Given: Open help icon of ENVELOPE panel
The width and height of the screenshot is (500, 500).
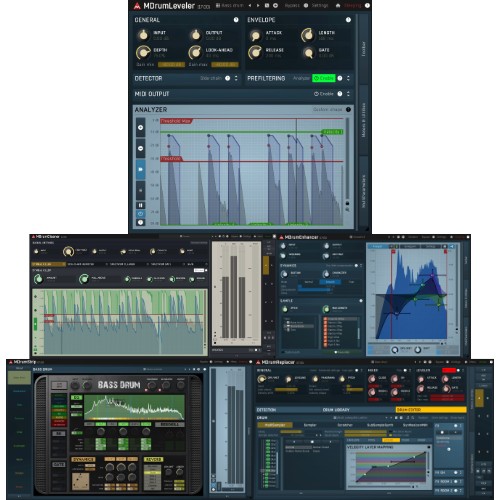Looking at the screenshot, I should click(x=348, y=20).
